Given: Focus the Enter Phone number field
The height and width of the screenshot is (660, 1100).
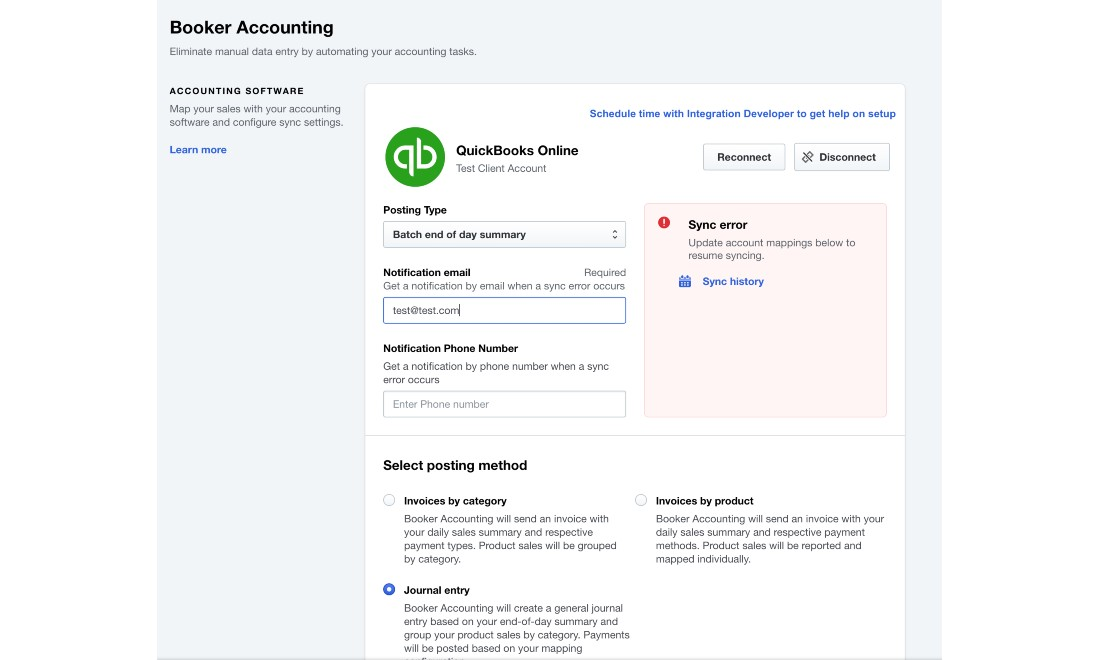Looking at the screenshot, I should [x=503, y=405].
